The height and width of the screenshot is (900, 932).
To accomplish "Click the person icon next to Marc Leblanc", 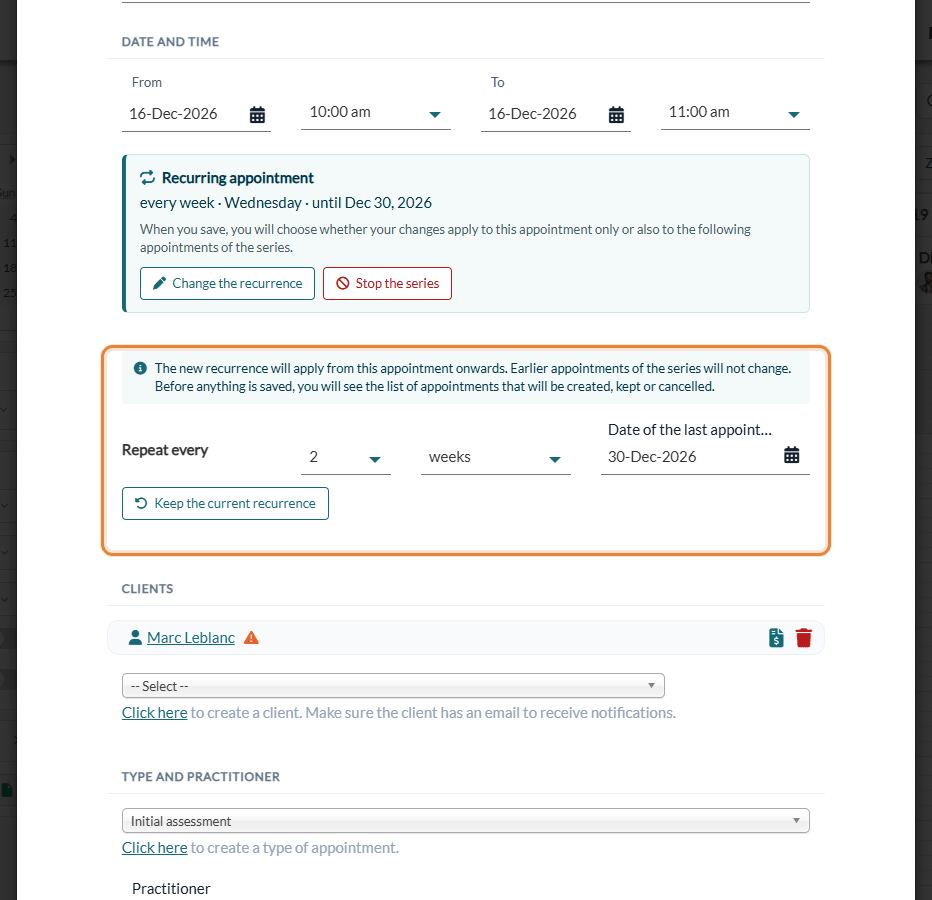I will [135, 637].
